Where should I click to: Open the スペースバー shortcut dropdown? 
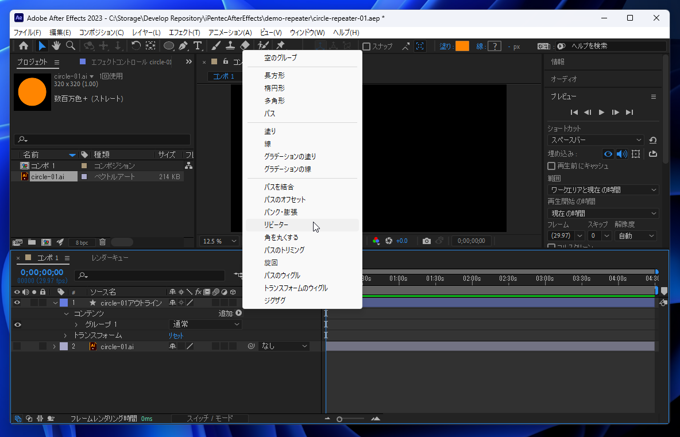[596, 140]
